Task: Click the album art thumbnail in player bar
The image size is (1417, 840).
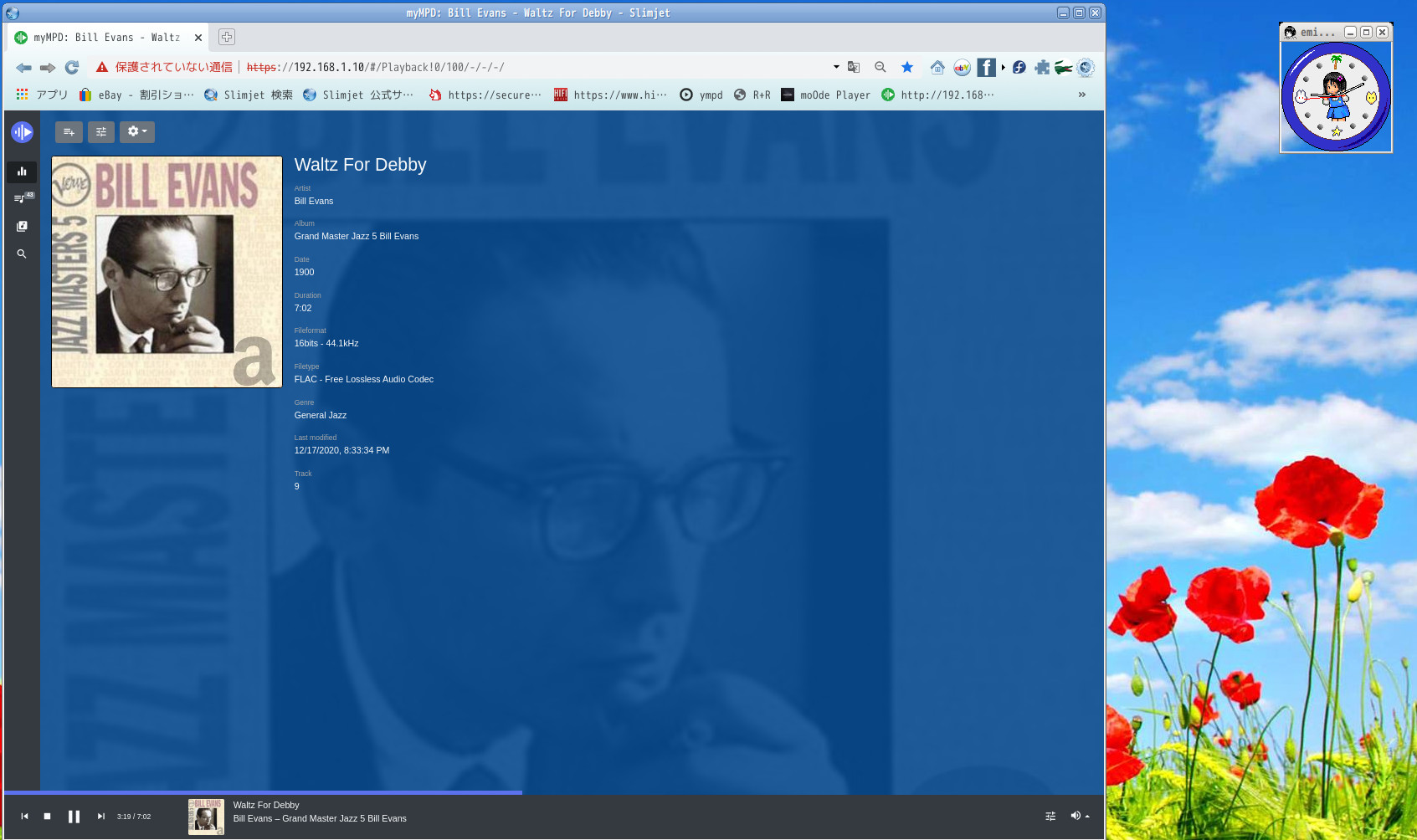Action: [x=206, y=817]
